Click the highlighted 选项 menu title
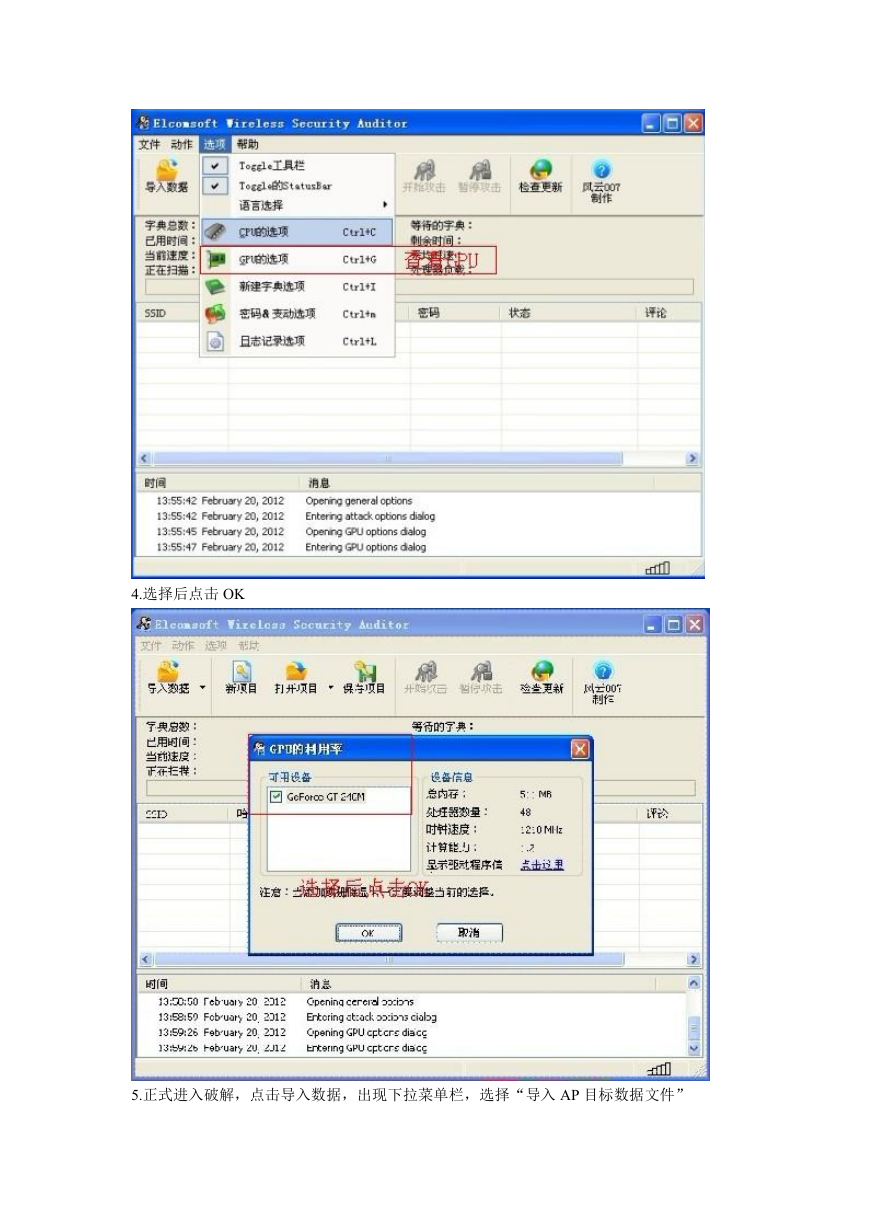Screen dimensions: 869x1228 [x=214, y=144]
